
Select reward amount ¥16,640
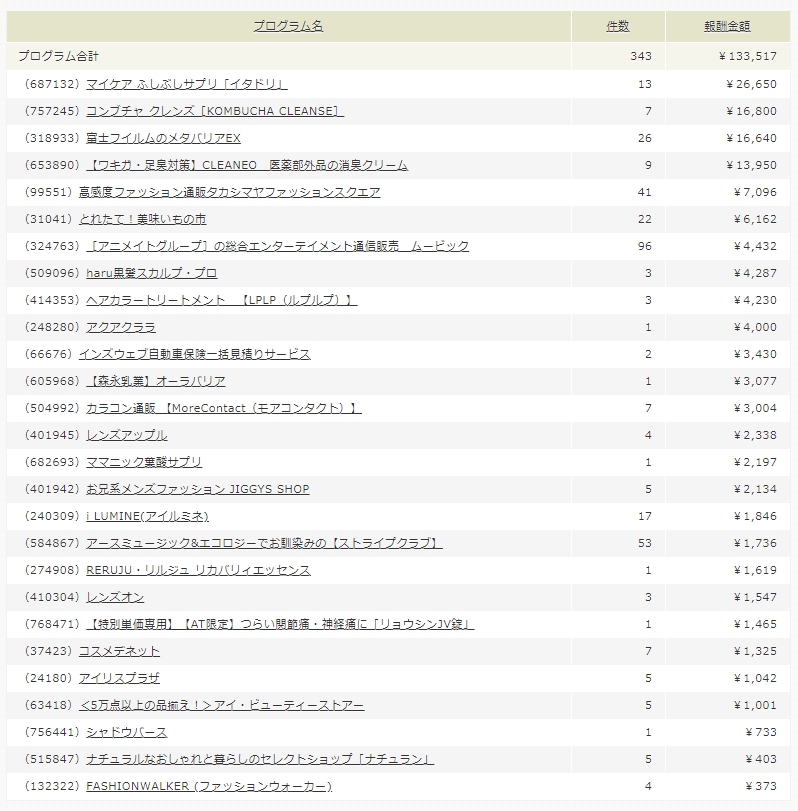(751, 138)
